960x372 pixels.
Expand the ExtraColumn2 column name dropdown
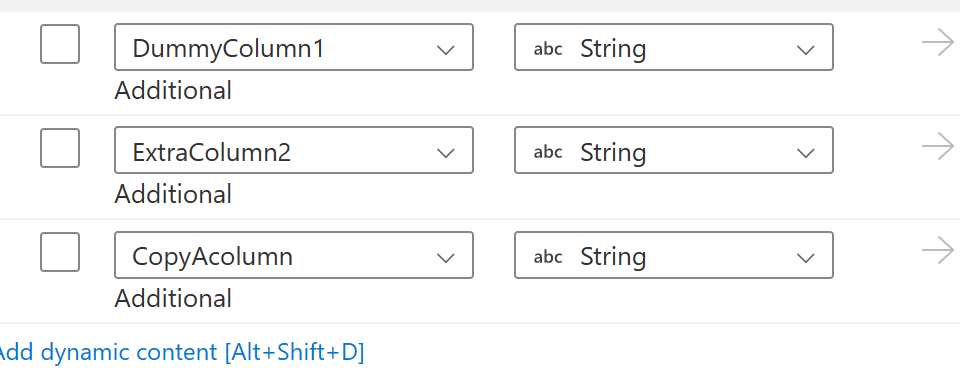(x=294, y=151)
